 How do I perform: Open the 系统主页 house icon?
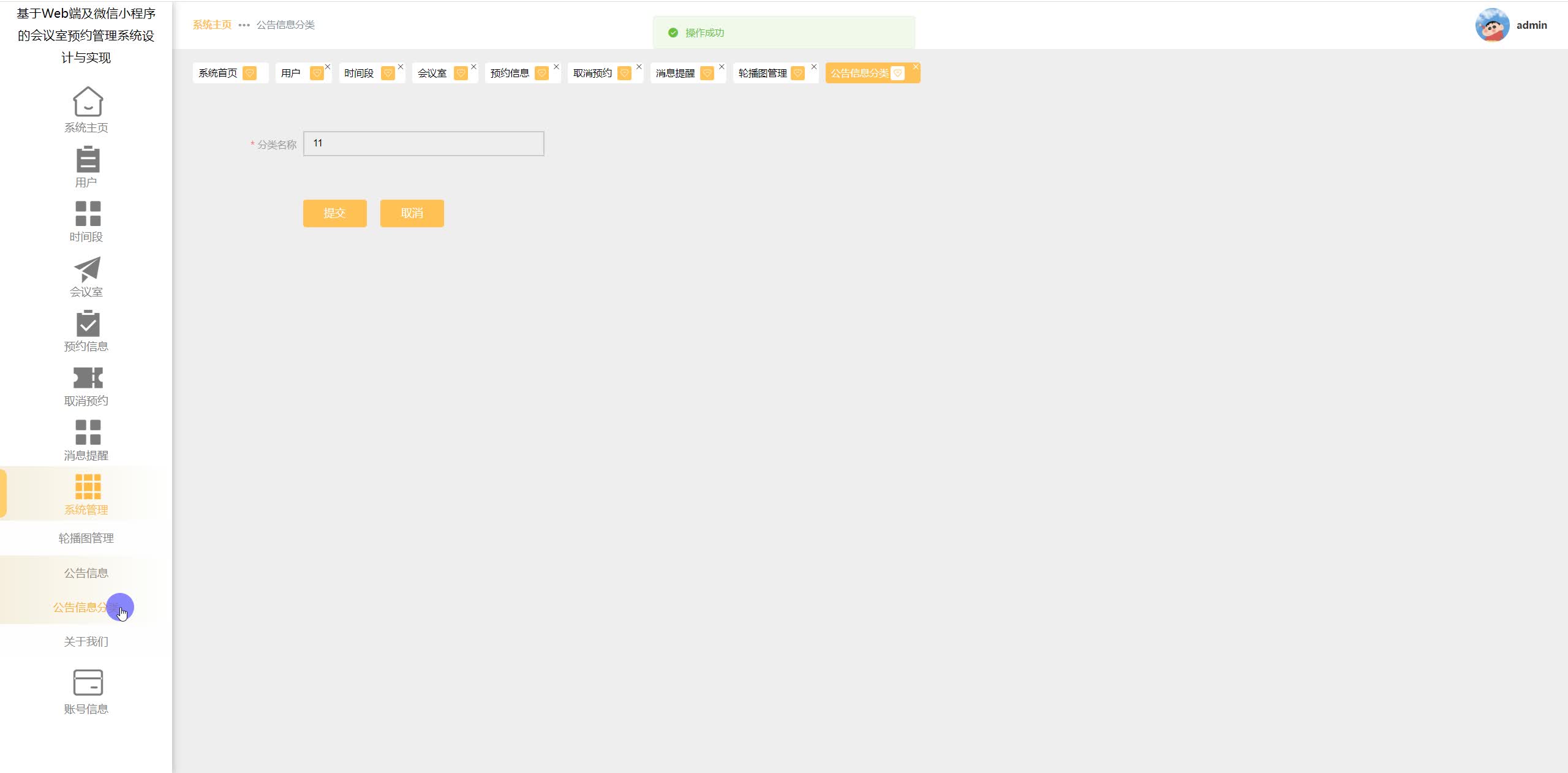pos(88,102)
